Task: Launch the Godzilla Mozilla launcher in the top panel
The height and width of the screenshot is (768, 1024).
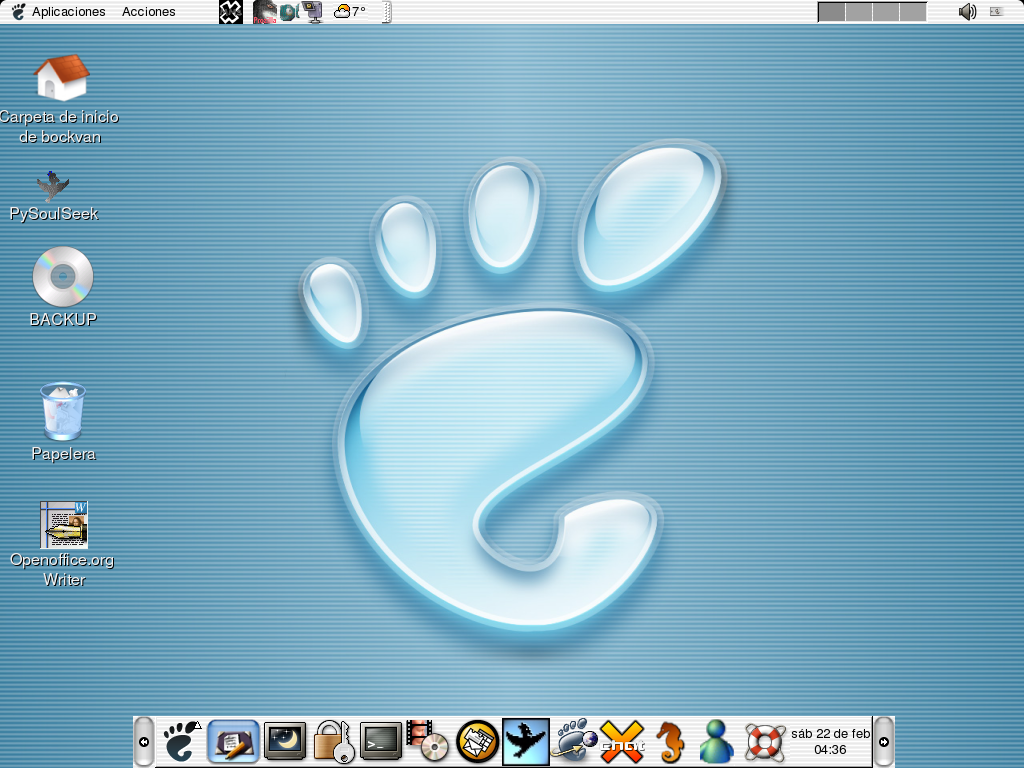Action: (264, 12)
